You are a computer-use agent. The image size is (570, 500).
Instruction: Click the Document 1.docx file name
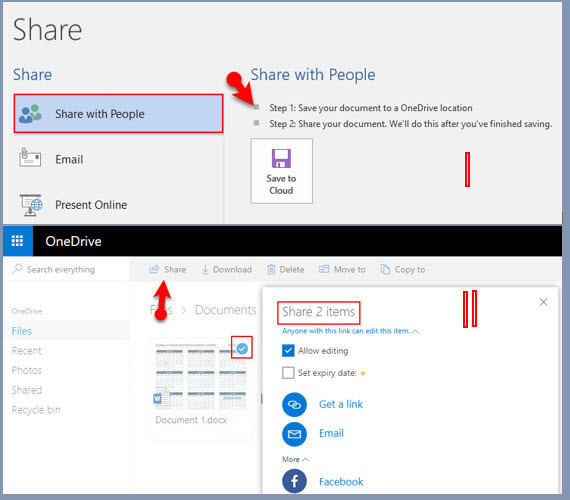coord(191,420)
